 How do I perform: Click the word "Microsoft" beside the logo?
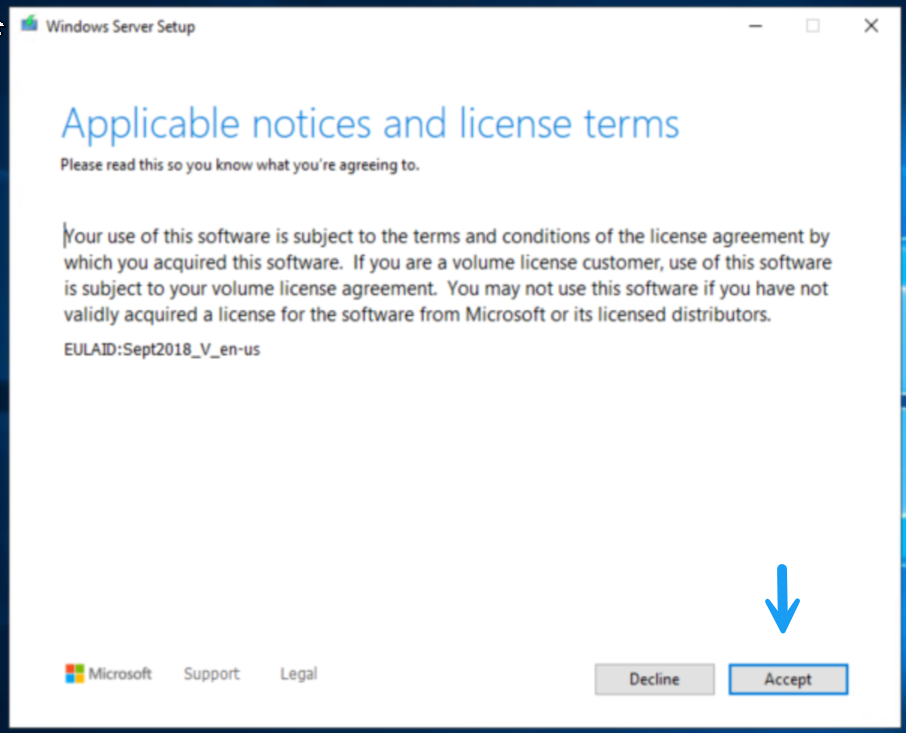[x=120, y=674]
